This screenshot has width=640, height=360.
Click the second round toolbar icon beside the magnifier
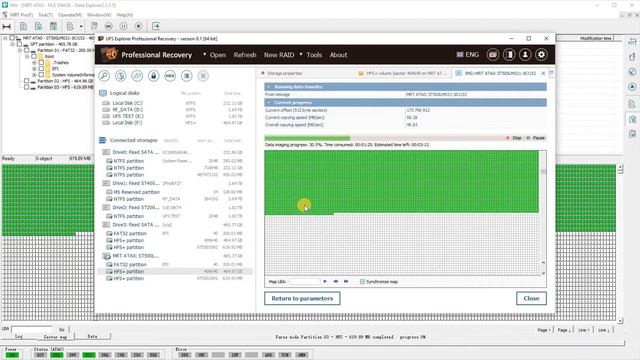121,76
